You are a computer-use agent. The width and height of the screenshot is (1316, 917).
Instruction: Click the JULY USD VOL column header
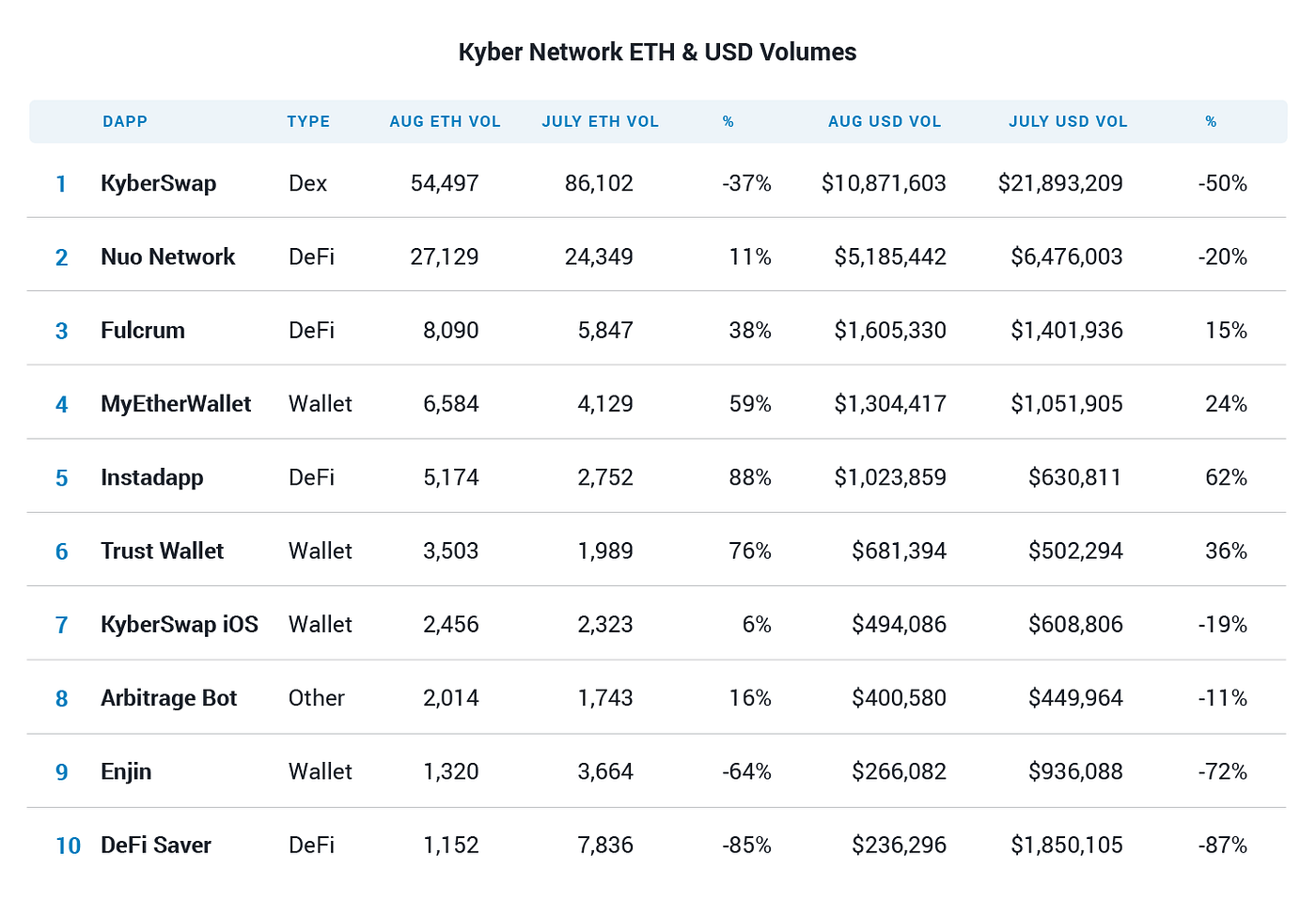point(1068,121)
